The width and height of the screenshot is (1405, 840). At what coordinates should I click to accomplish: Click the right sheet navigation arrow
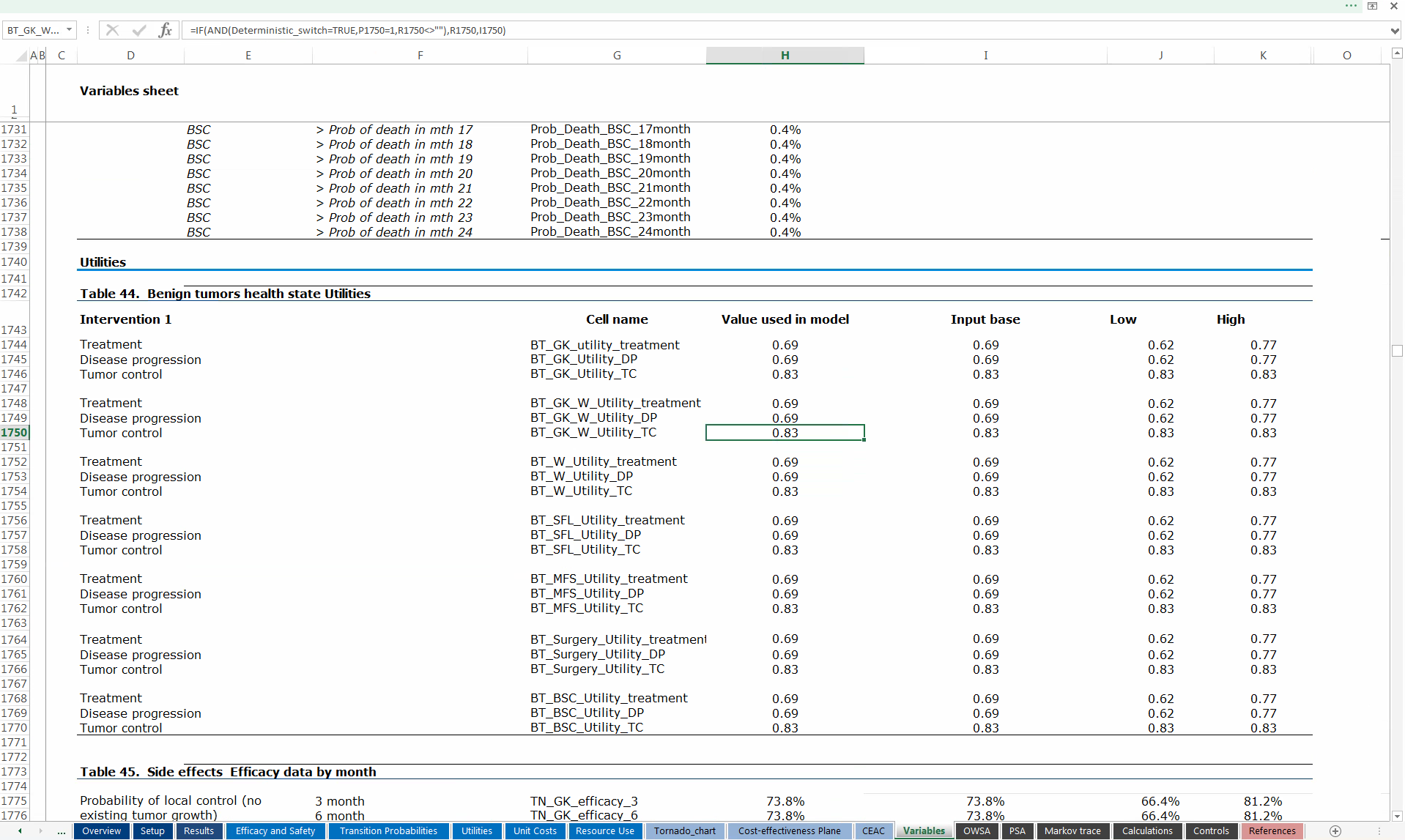tap(40, 830)
